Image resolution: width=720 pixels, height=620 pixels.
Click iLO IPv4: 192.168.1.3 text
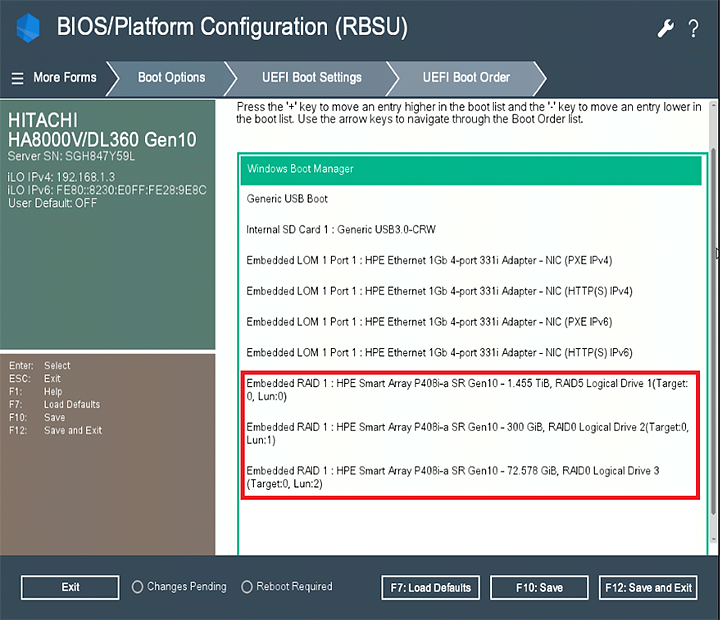point(62,177)
